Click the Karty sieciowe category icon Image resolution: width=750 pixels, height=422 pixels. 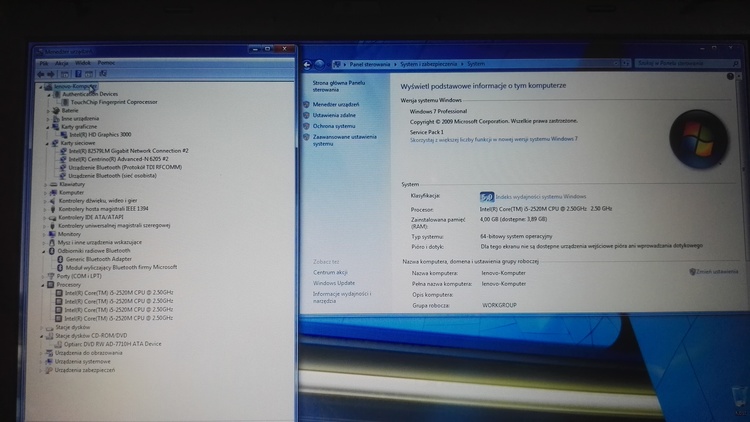(x=55, y=143)
